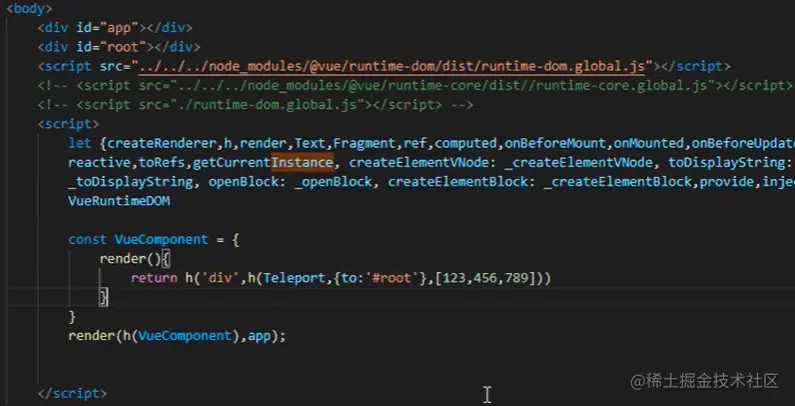This screenshot has height=406, width=795.
Task: Click the VueRuntimeDOM identifier
Action: (119, 201)
